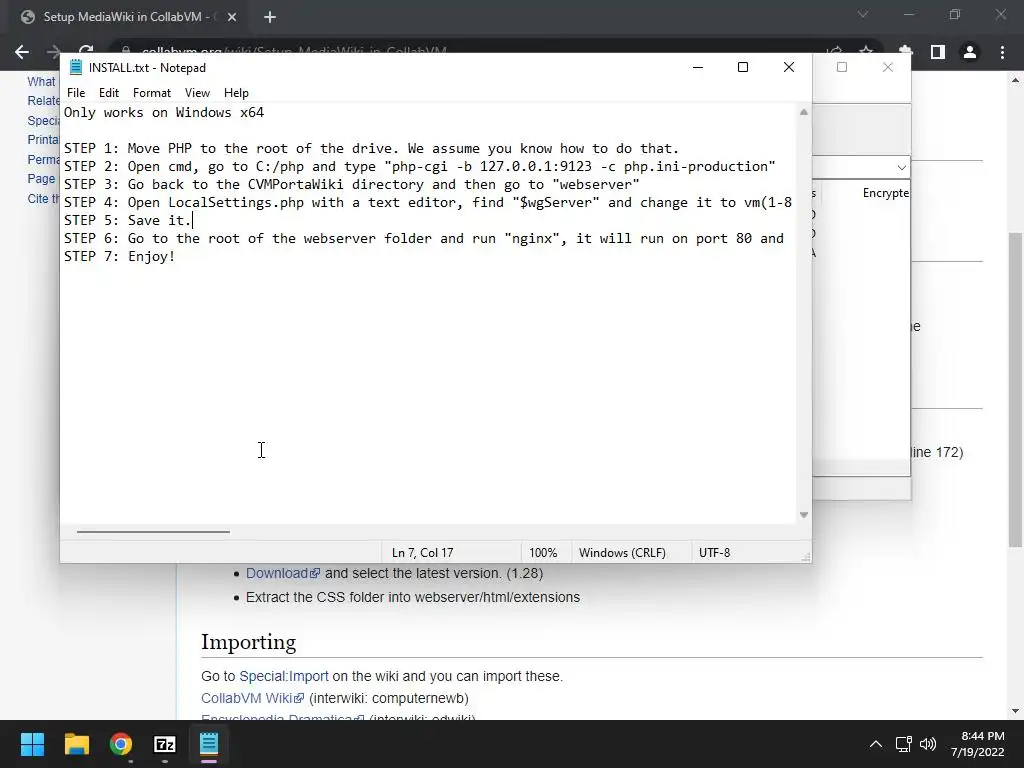Image resolution: width=1024 pixels, height=768 pixels.
Task: Switch to 7-Zip in the taskbar
Action: [x=165, y=744]
